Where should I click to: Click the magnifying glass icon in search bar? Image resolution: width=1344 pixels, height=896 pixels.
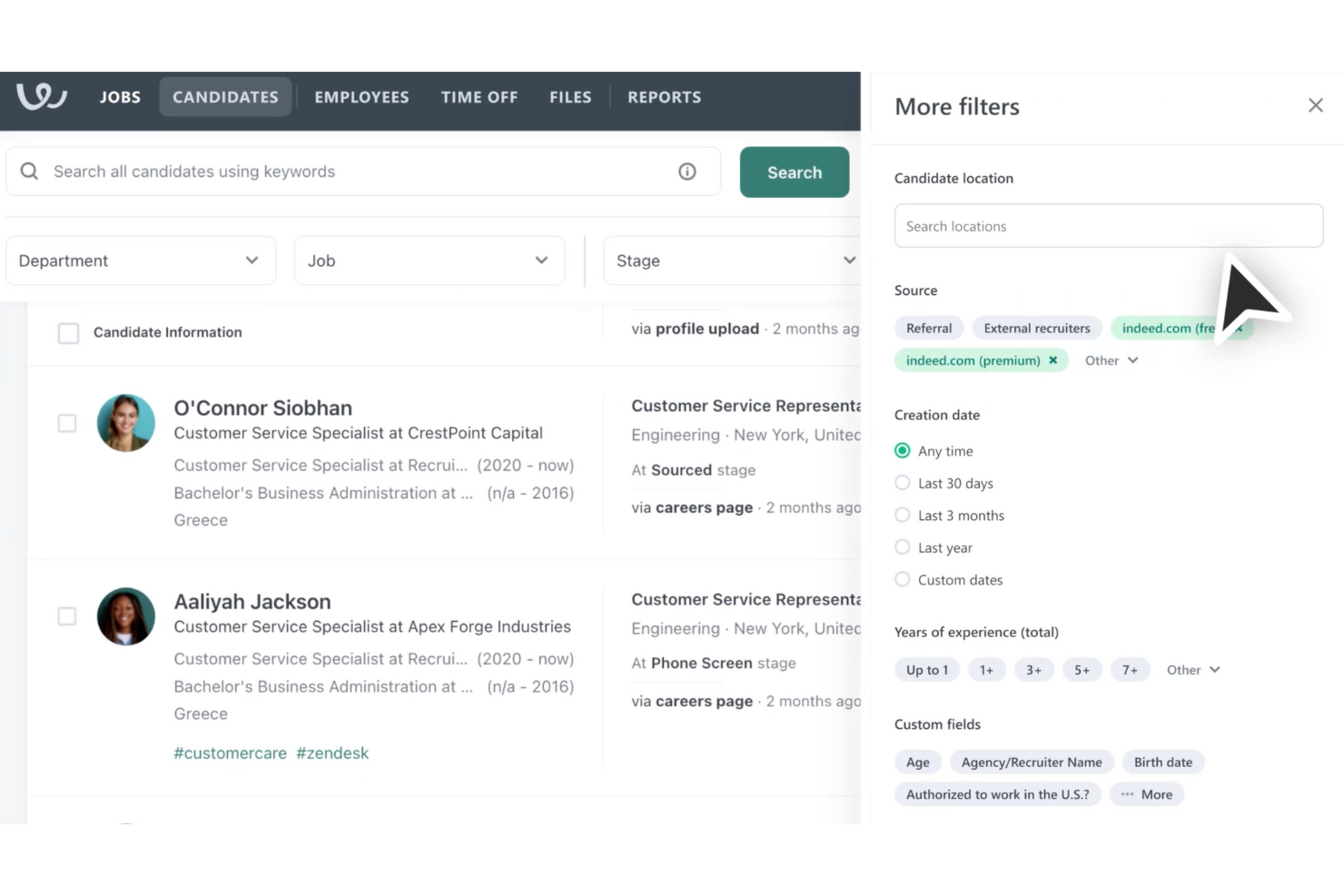click(x=28, y=171)
